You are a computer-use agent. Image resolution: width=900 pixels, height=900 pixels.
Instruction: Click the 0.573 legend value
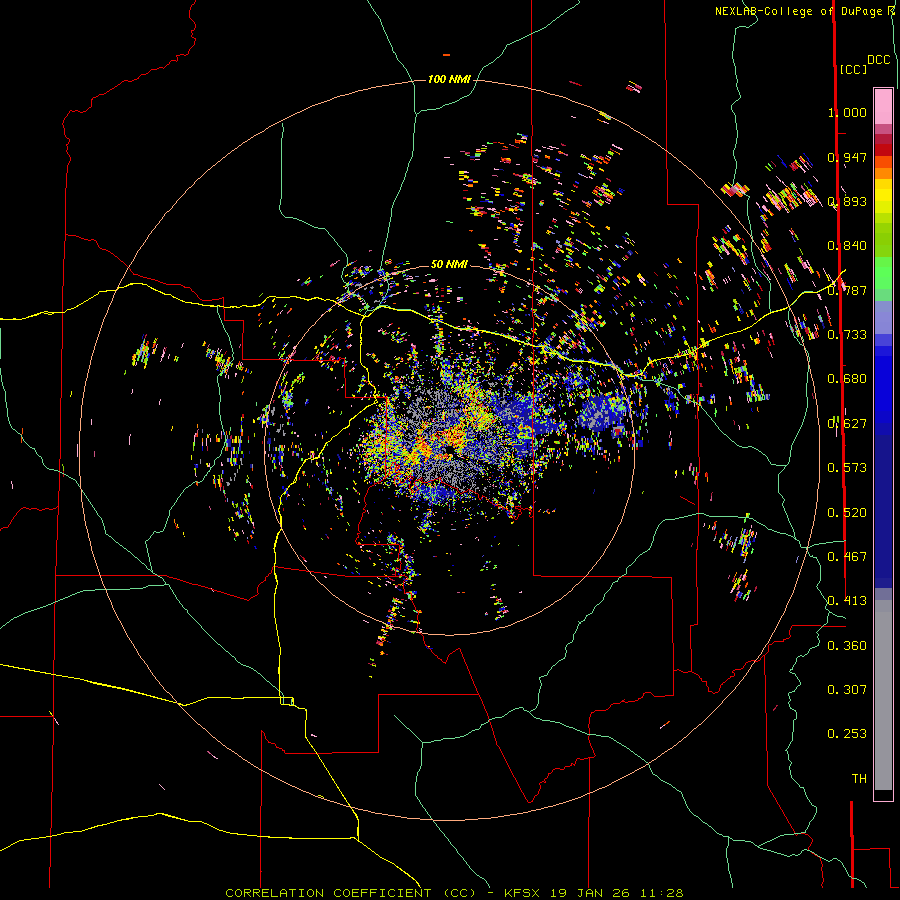pyautogui.click(x=847, y=468)
